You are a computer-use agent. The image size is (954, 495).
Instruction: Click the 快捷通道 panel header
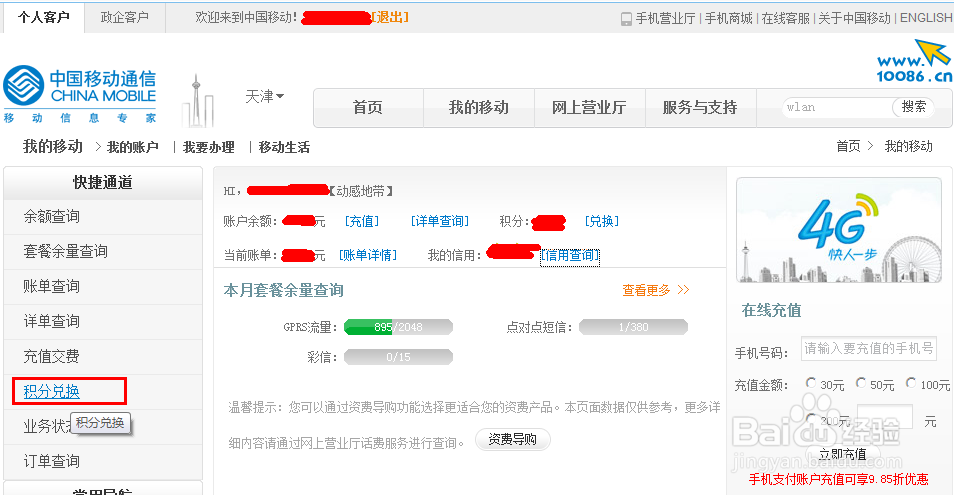pyautogui.click(x=103, y=182)
